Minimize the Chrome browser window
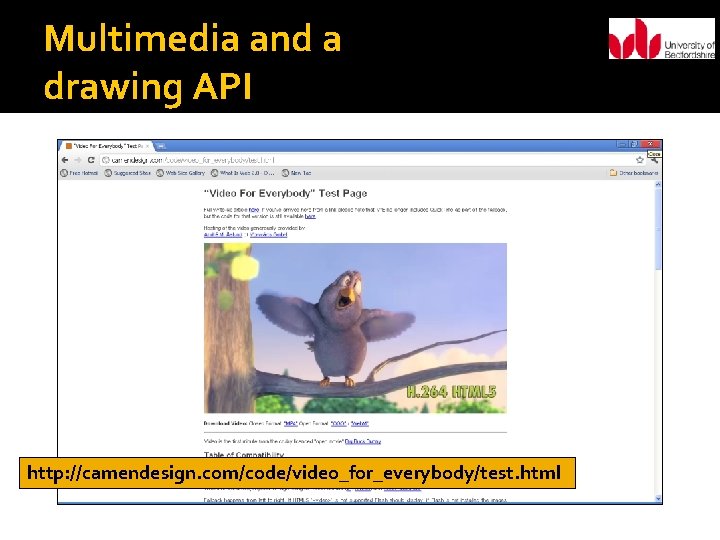 click(x=623, y=144)
